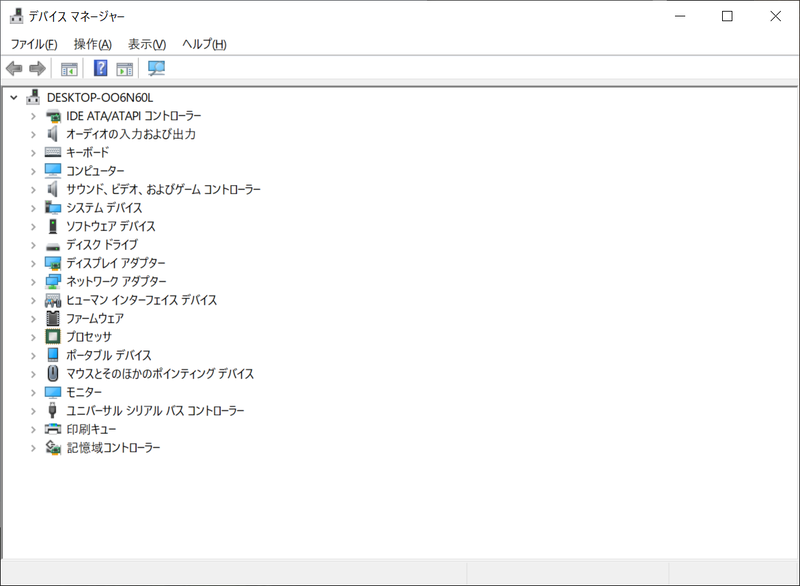Expand マウスとそのほかのポインティング デバイス category
The height and width of the screenshot is (586, 800).
(x=33, y=374)
